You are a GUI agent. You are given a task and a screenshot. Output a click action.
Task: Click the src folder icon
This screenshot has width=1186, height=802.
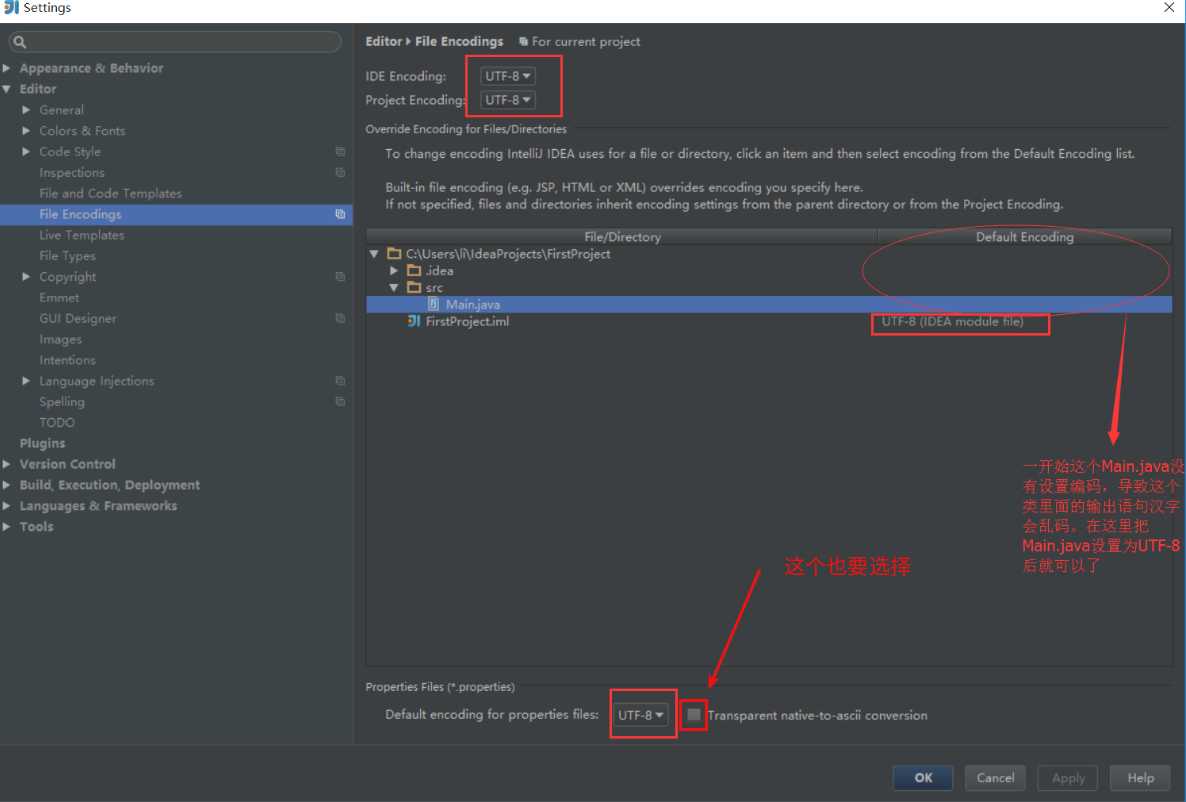pyautogui.click(x=414, y=287)
